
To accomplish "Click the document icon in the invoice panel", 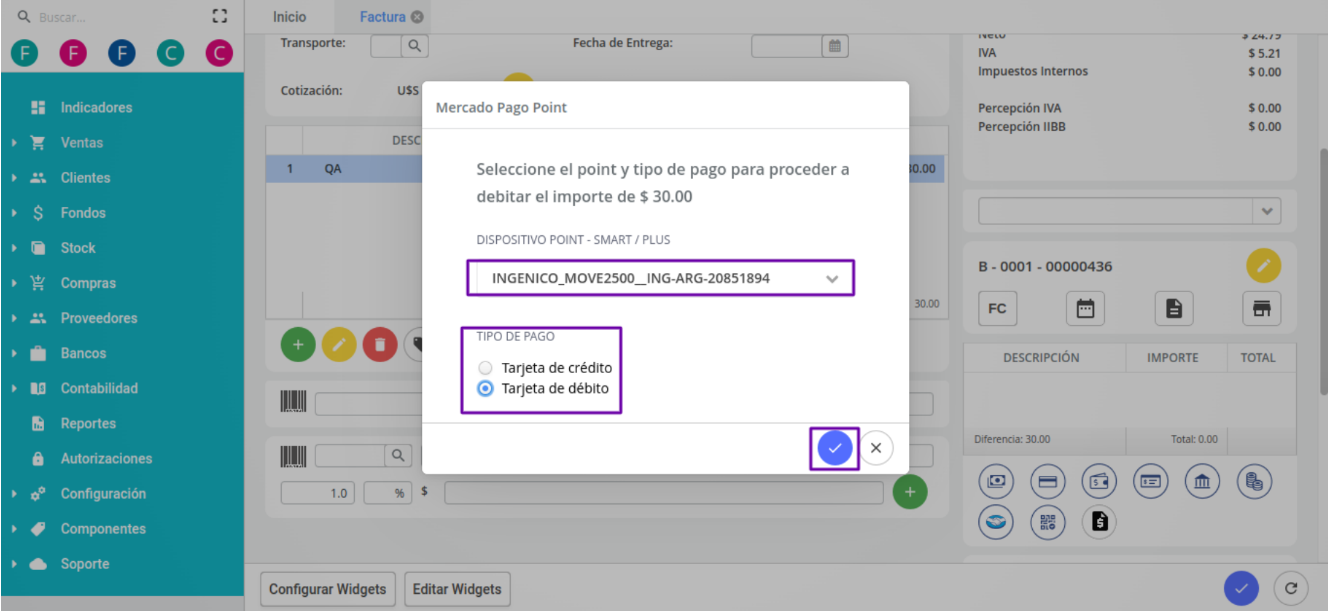I will (x=1174, y=309).
